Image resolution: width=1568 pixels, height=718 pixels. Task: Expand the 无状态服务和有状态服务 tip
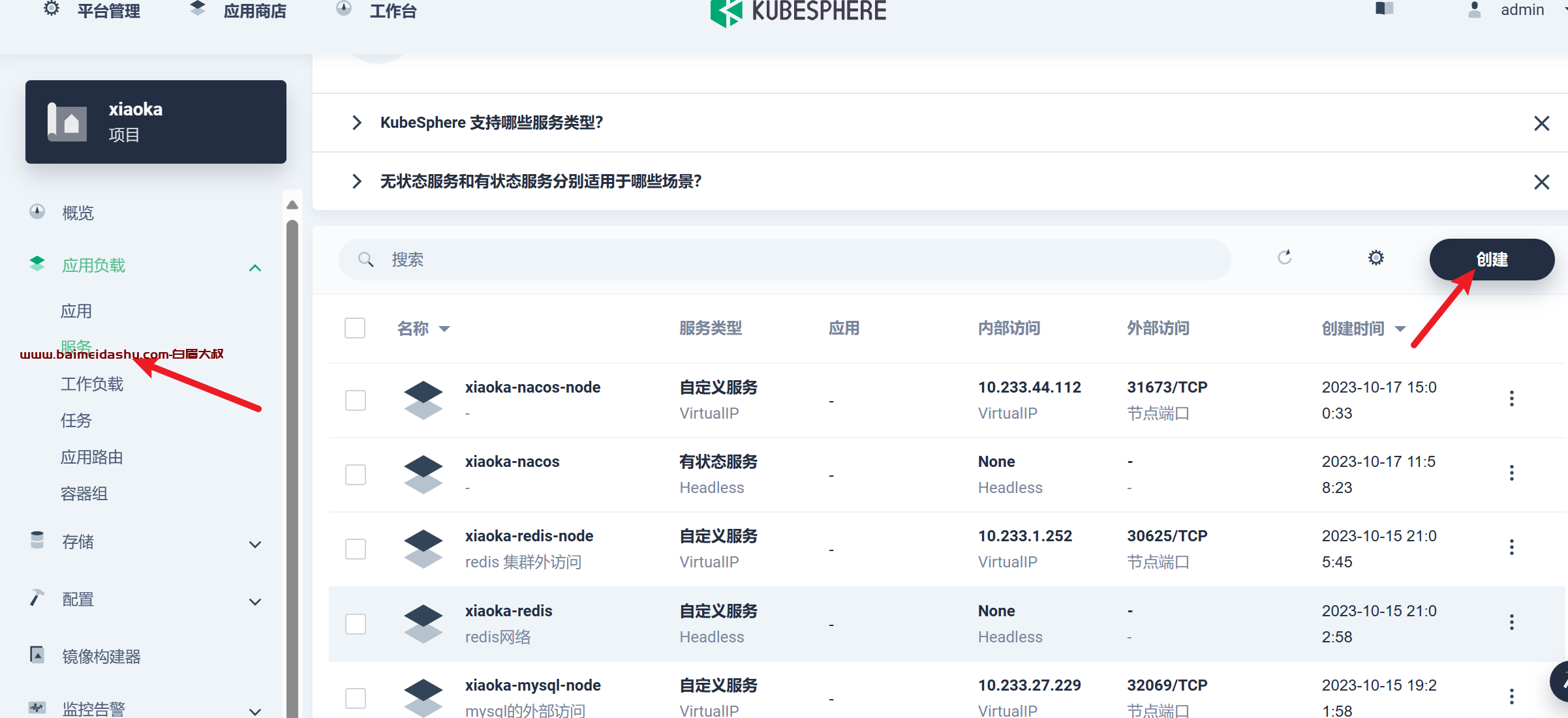[x=356, y=181]
